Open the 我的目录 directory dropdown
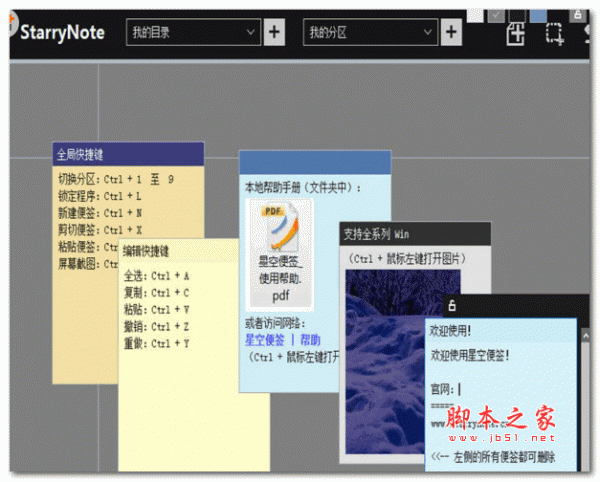This screenshot has width=600, height=482. click(x=193, y=32)
